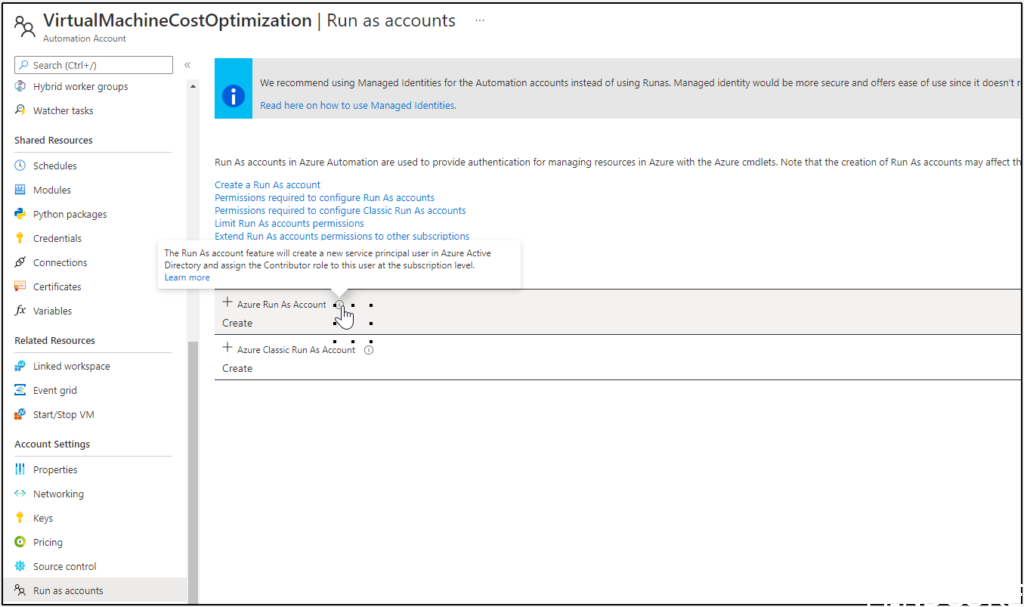Go to Source control under Account Settings

tap(65, 566)
